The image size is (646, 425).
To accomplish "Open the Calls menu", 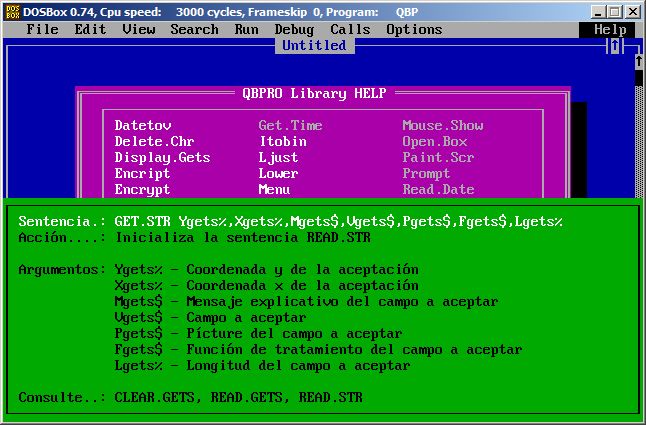I will [350, 30].
